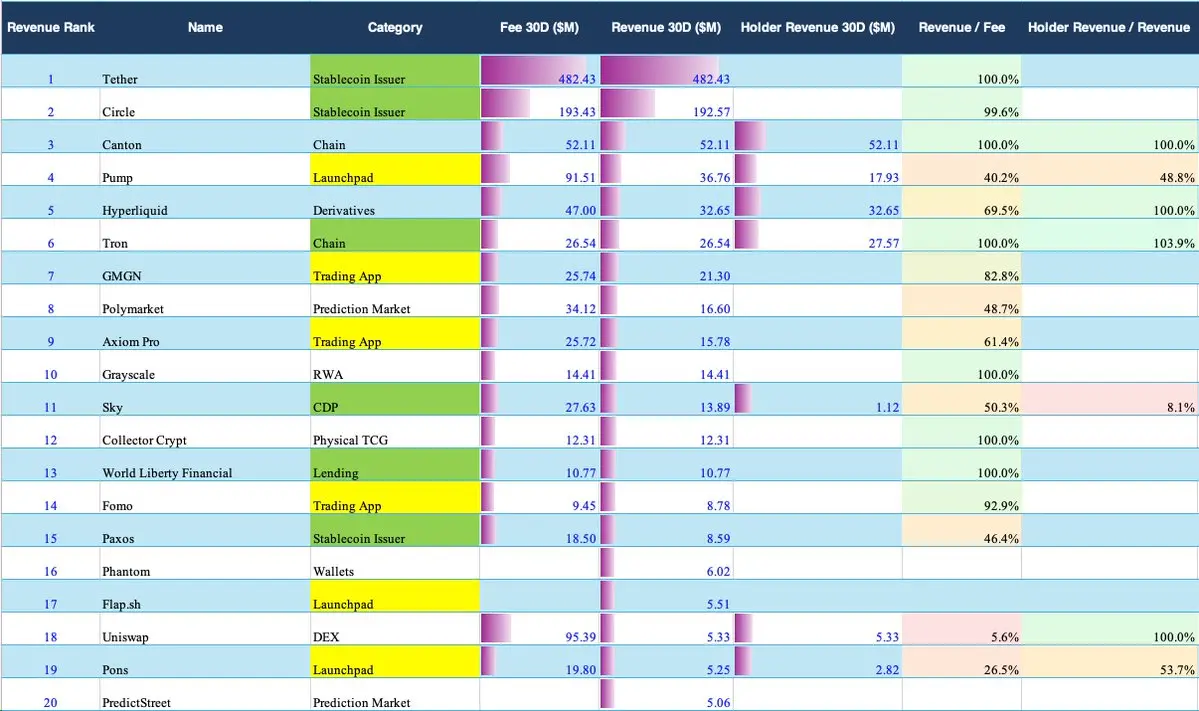Viewport: 1199px width, 711px height.
Task: Select Sky's holder revenue ratio 8.1%
Action: [1181, 407]
